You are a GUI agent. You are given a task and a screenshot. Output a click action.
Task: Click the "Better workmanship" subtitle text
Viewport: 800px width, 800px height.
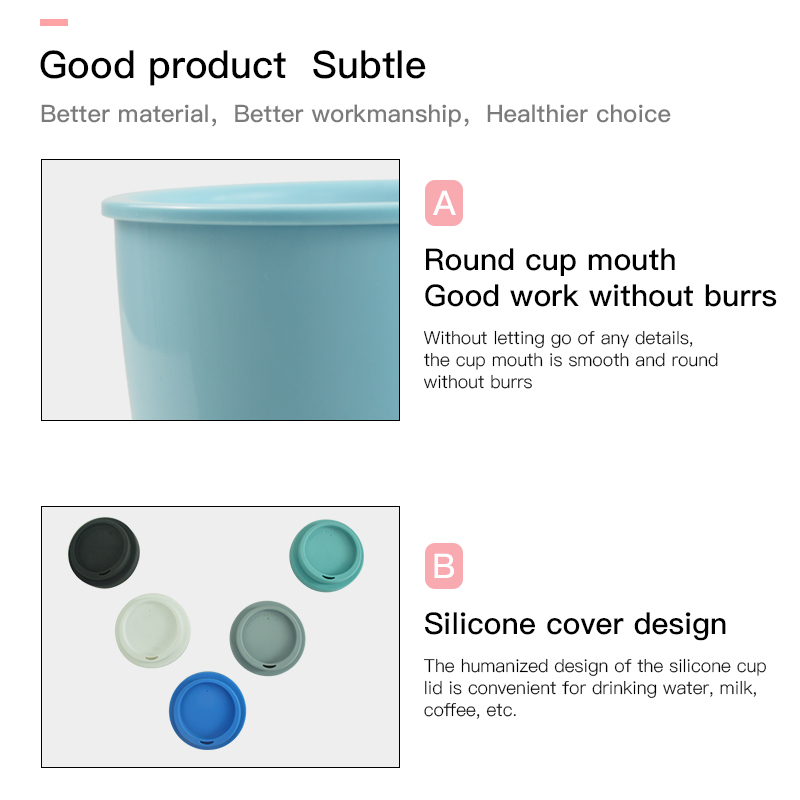click(346, 114)
